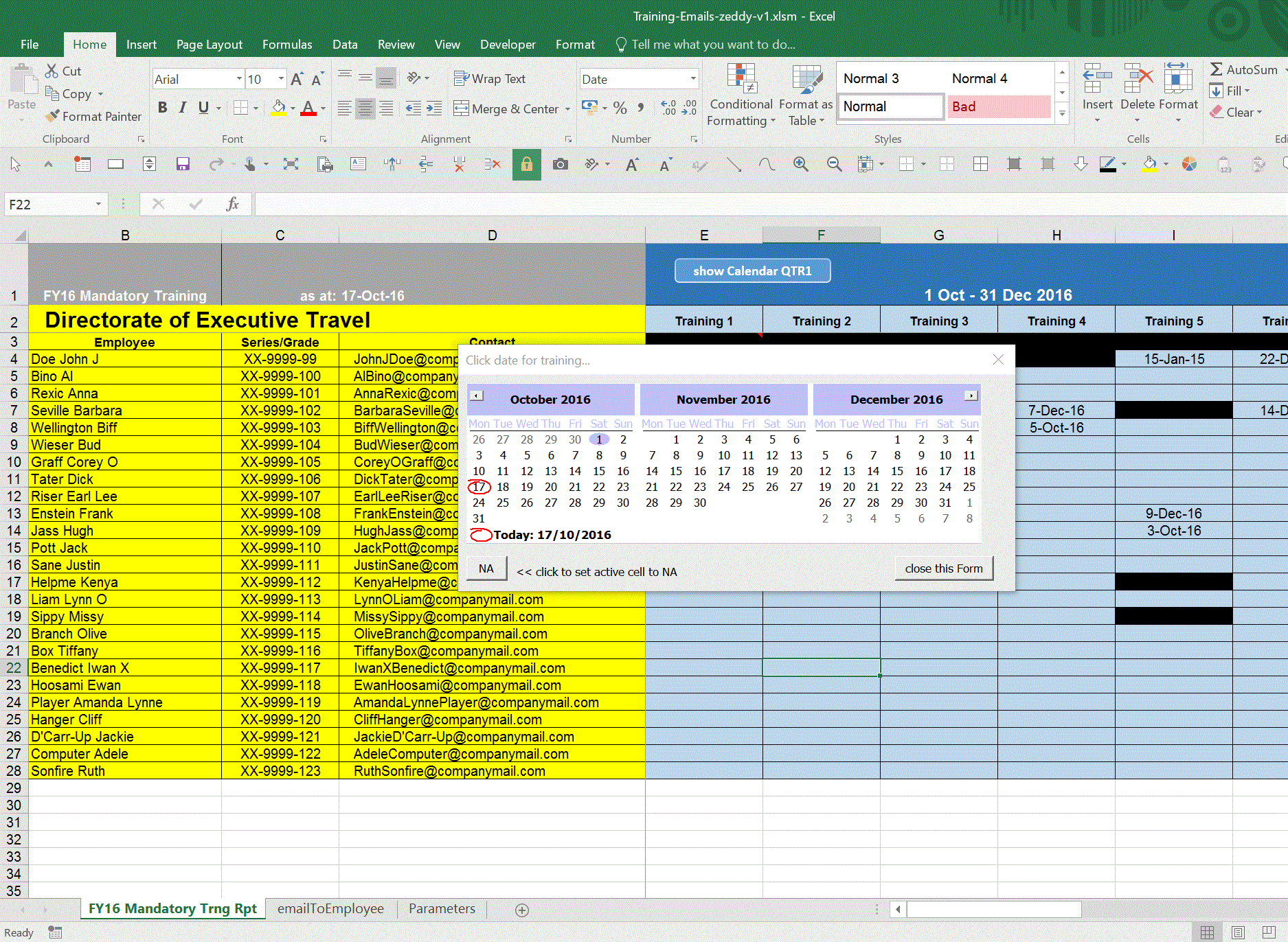Viewport: 1288px width, 942px height.
Task: Click the Format Painter icon
Action: pyautogui.click(x=52, y=117)
